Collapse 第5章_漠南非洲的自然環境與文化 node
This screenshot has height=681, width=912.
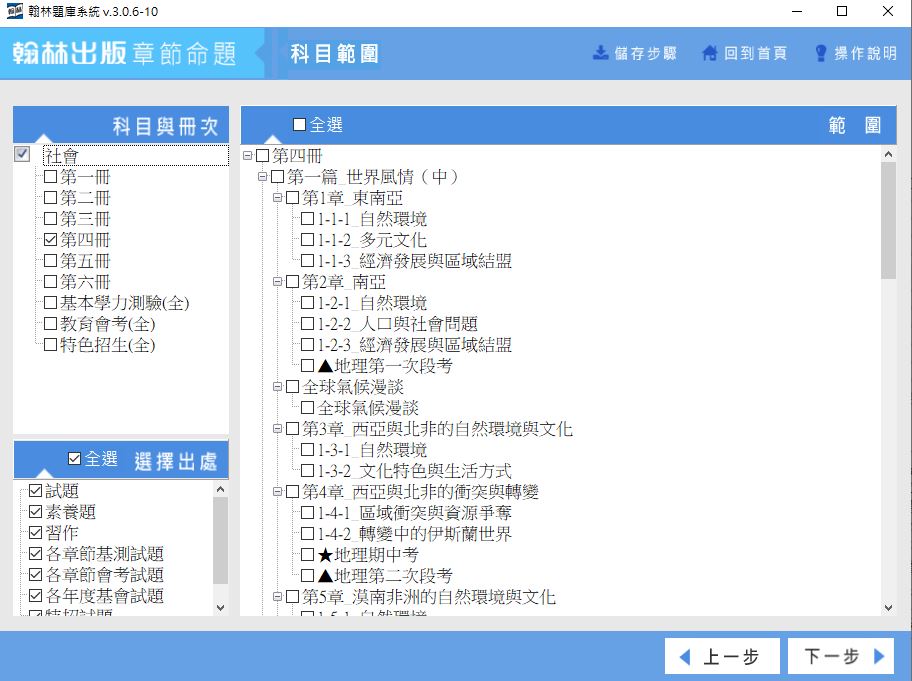277,596
